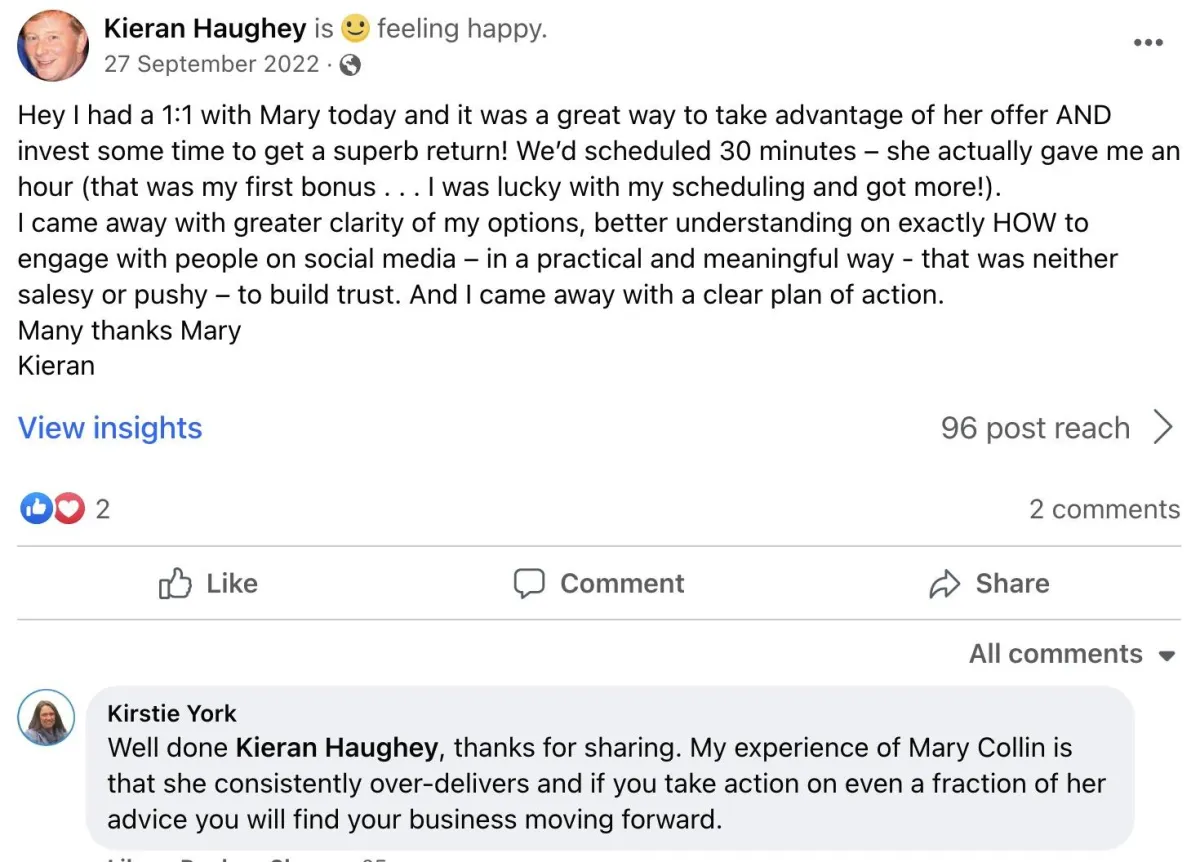Click the blue thumbs-up reaction icon

tap(34, 509)
